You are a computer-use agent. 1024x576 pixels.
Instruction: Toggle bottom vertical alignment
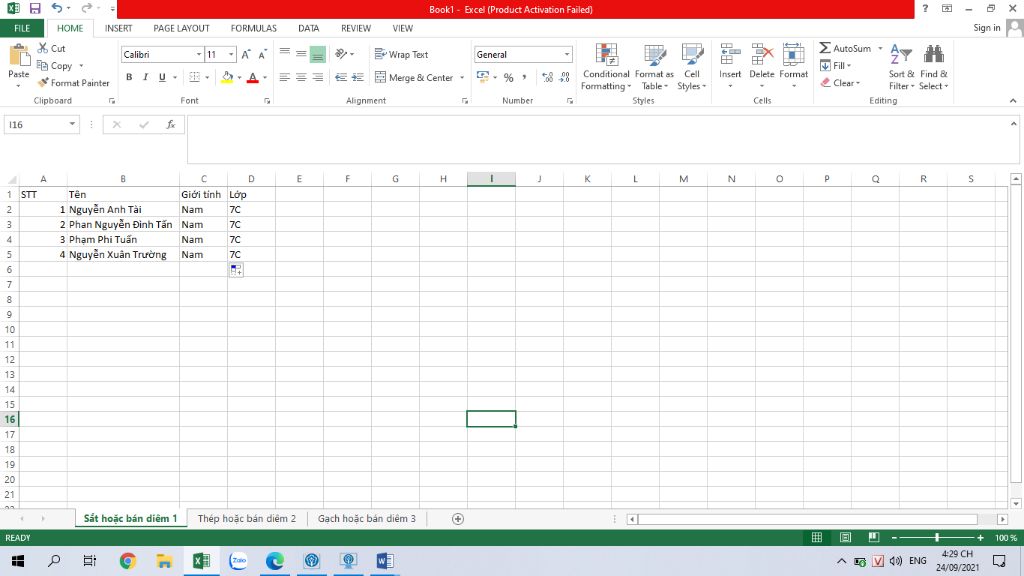(317, 55)
